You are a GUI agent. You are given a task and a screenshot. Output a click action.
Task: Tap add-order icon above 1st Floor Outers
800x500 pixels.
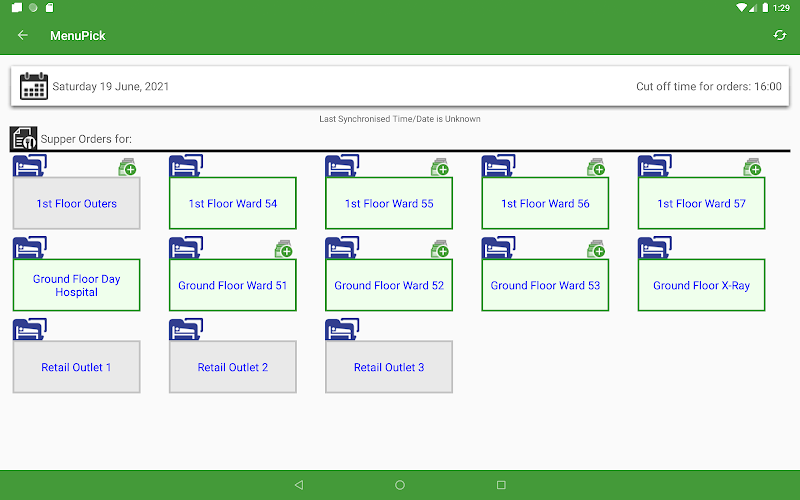click(128, 167)
